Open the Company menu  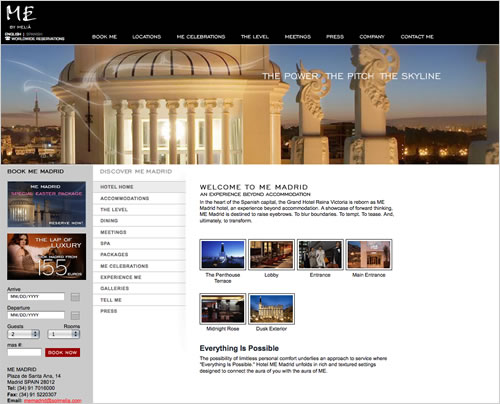(x=372, y=37)
